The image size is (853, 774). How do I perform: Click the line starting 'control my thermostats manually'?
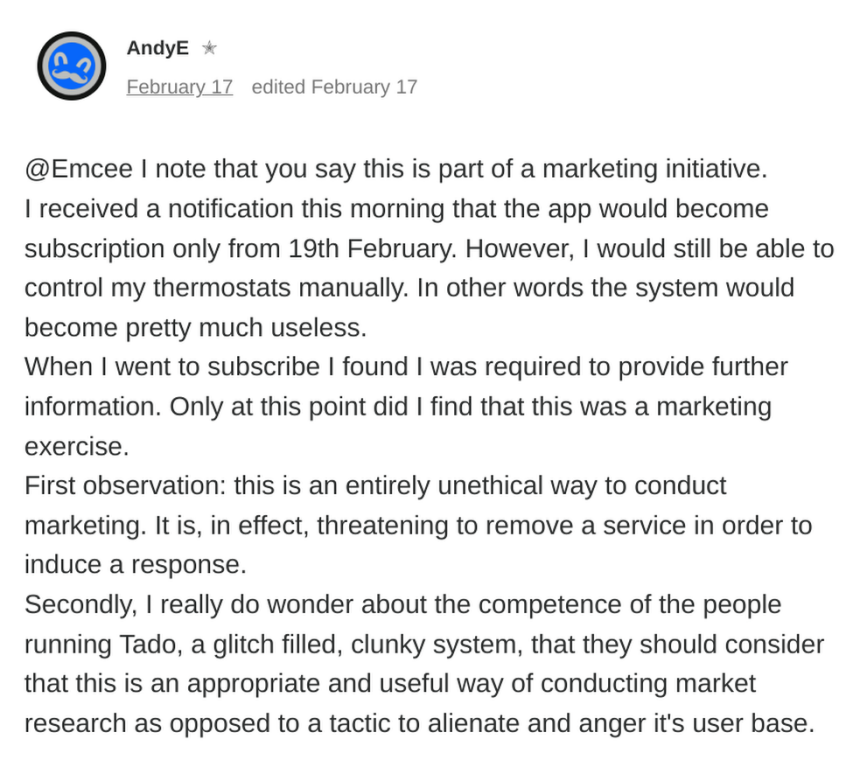[x=409, y=288]
